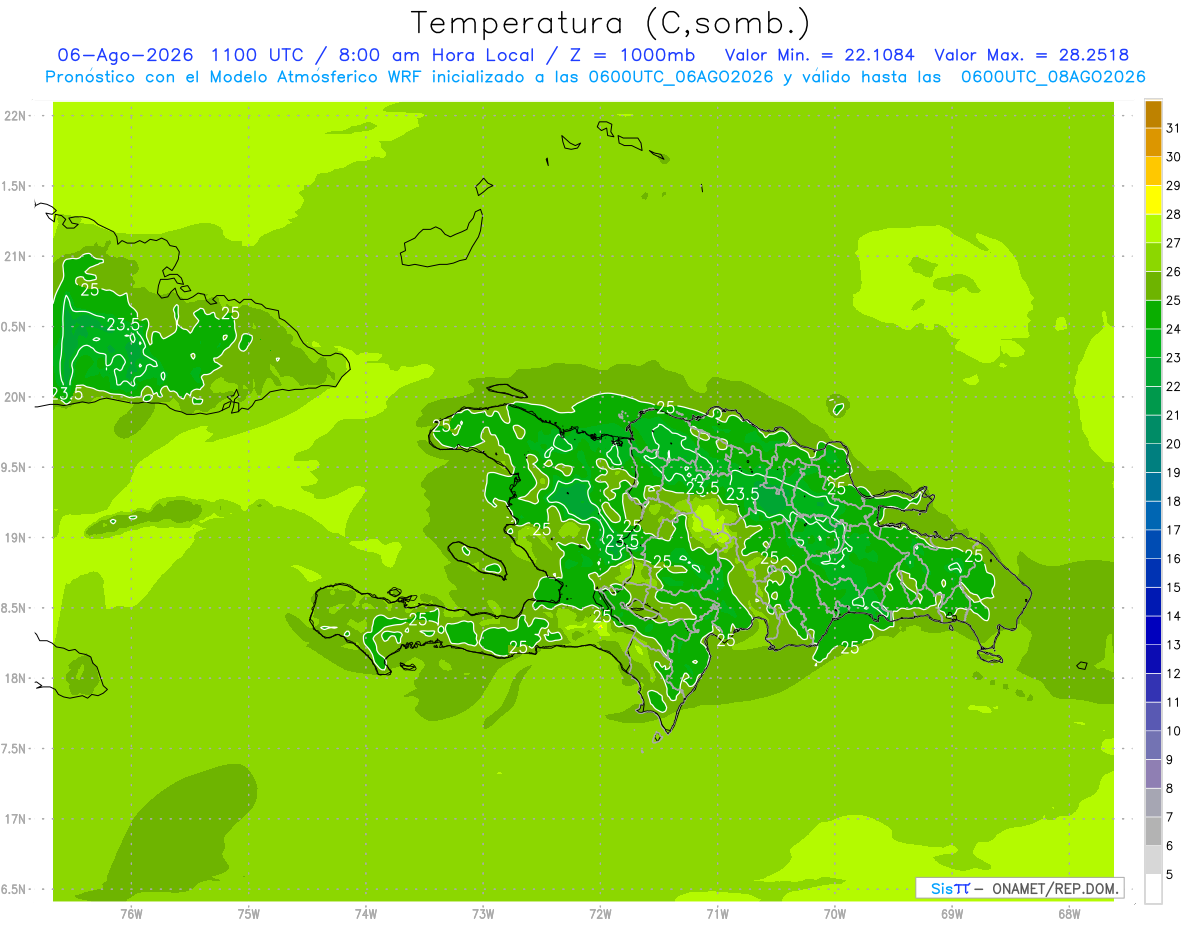Click the 'Valor Min. = 22.1084' value
Screen dimensions: 1200x927
[x=820, y=55]
